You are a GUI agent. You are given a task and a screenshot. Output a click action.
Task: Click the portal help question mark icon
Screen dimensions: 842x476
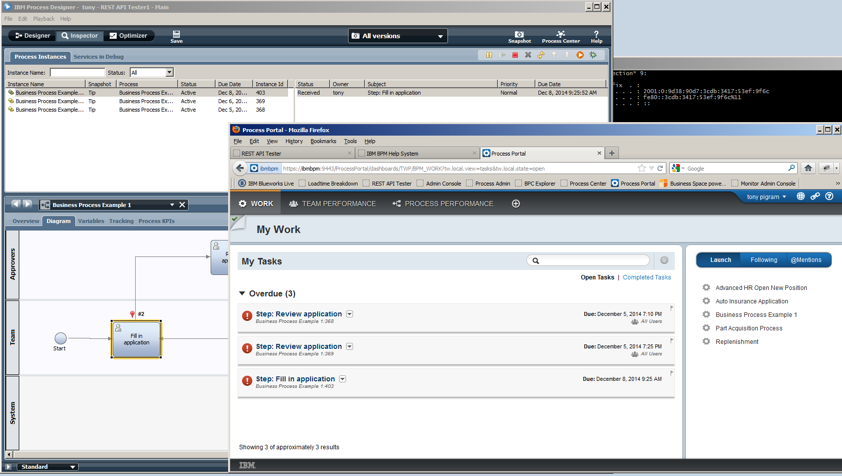[830, 197]
